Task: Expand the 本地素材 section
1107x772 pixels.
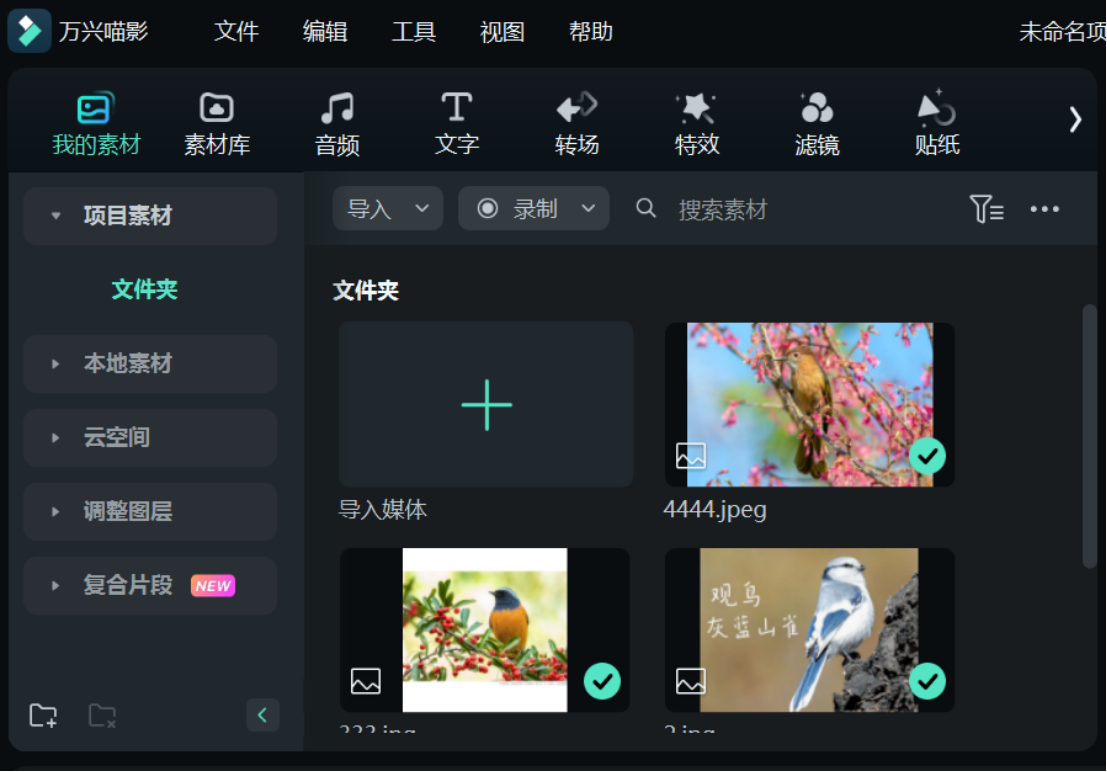Action: click(150, 364)
